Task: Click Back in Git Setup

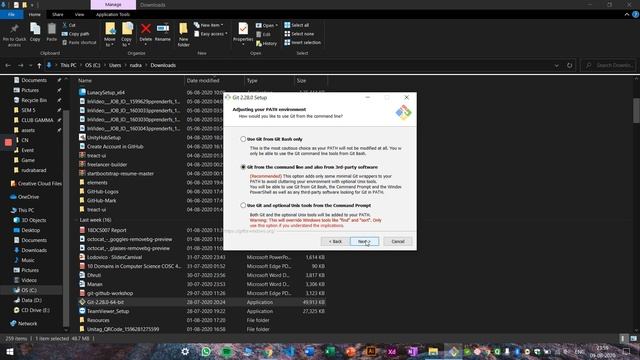Action: [x=335, y=241]
